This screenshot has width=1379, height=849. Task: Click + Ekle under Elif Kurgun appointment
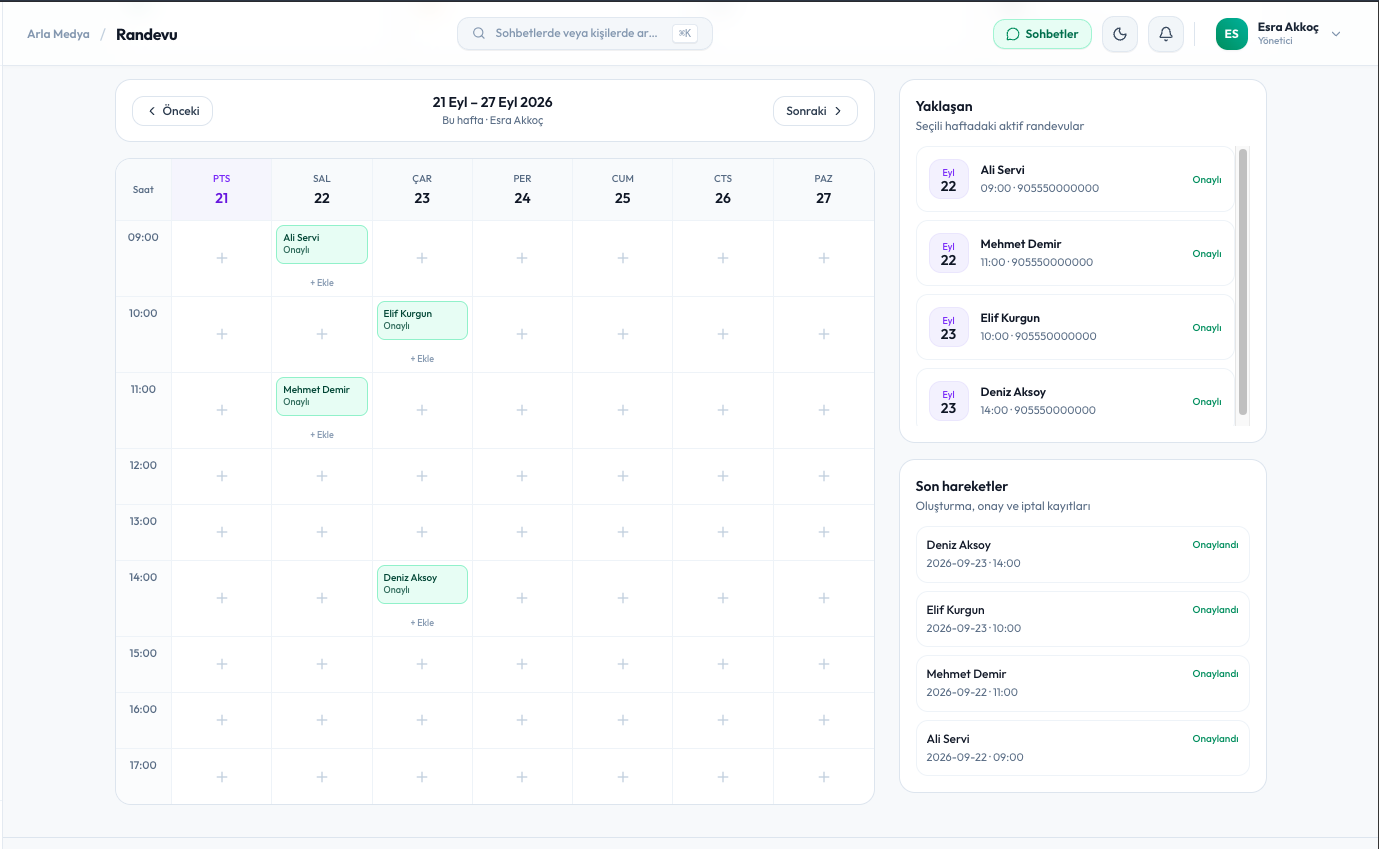[422, 359]
